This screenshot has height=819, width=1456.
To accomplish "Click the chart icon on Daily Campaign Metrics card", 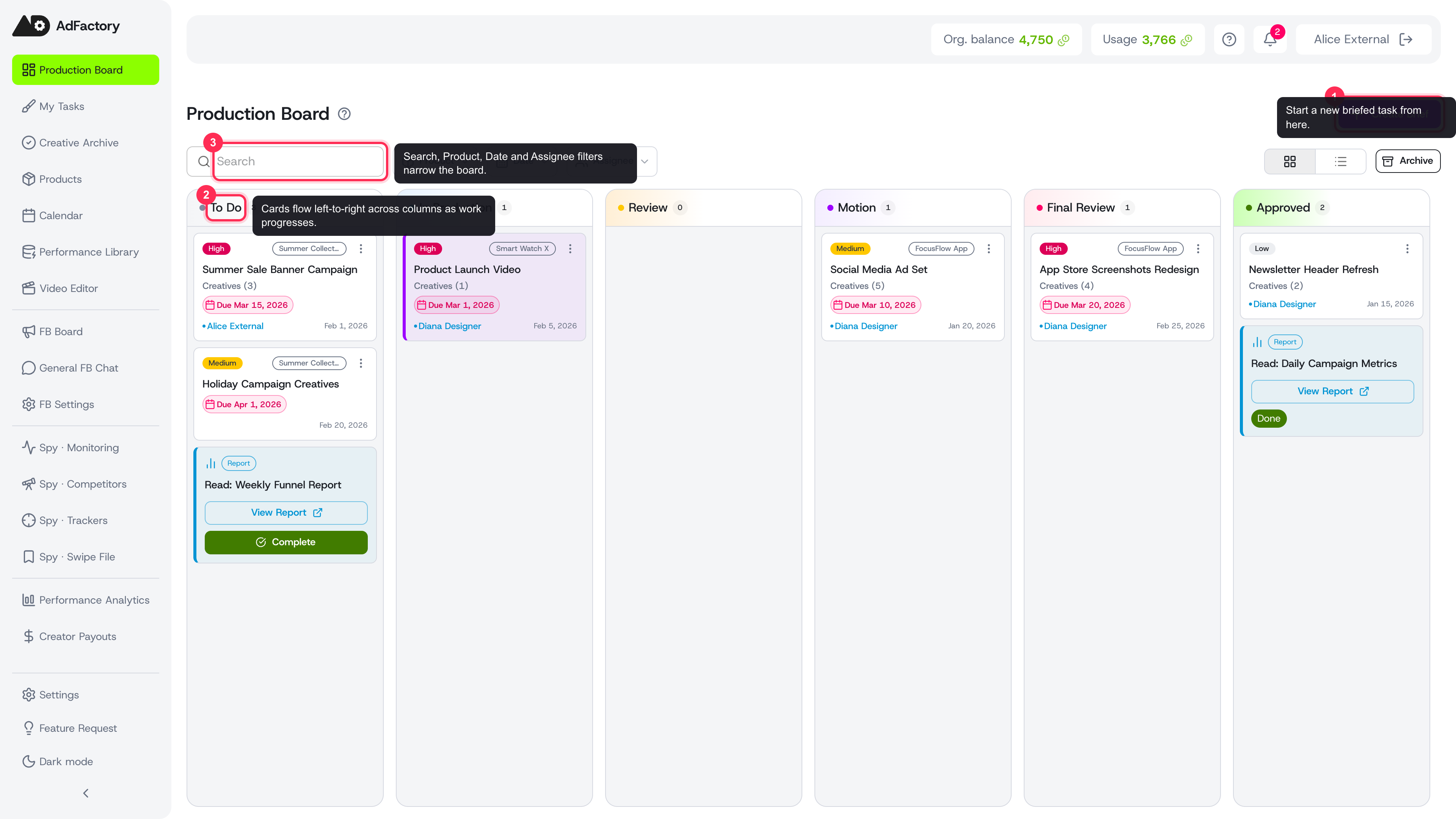I will pyautogui.click(x=1257, y=342).
